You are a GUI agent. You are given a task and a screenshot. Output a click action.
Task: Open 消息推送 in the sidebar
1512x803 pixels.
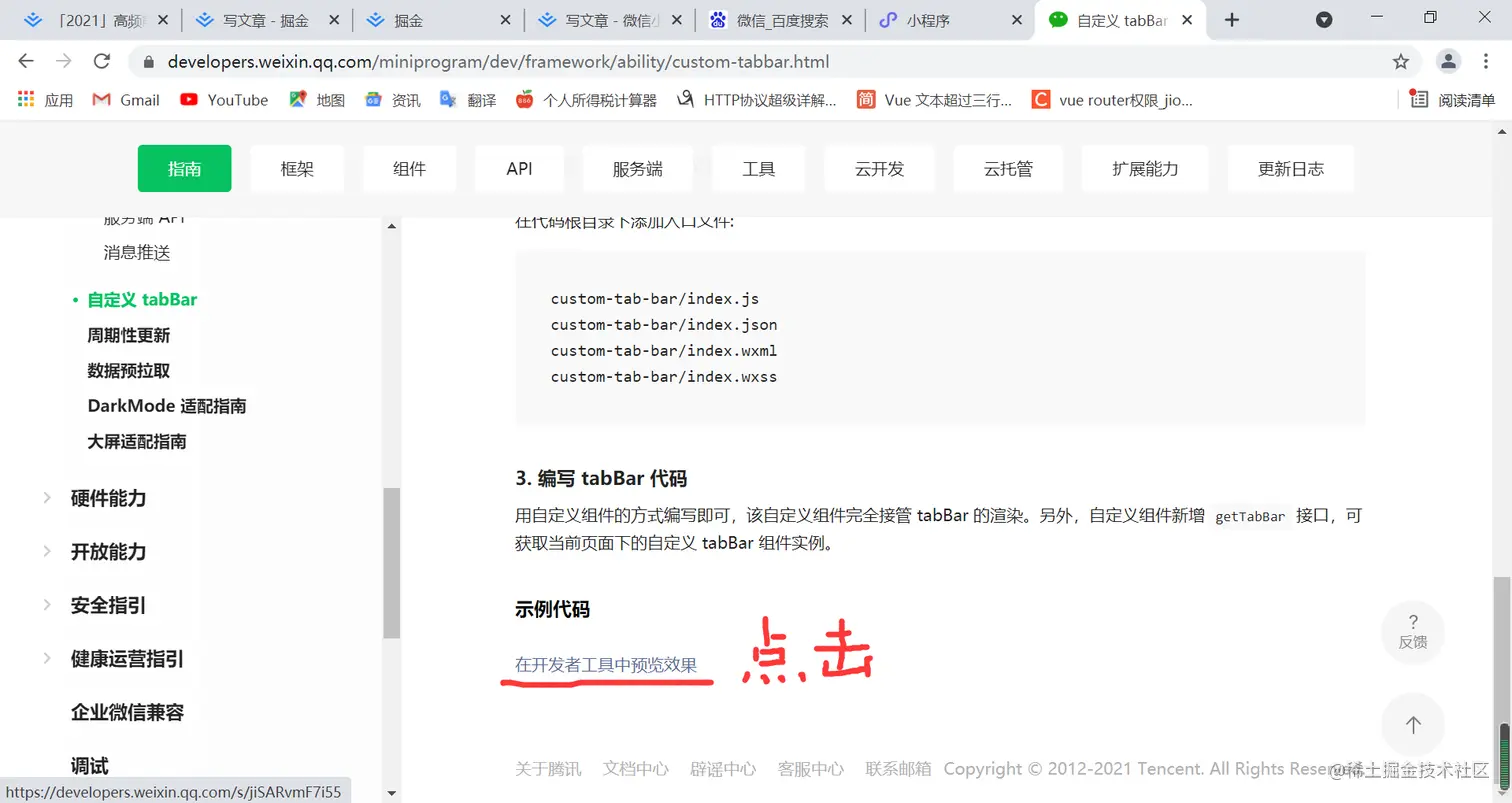[137, 253]
